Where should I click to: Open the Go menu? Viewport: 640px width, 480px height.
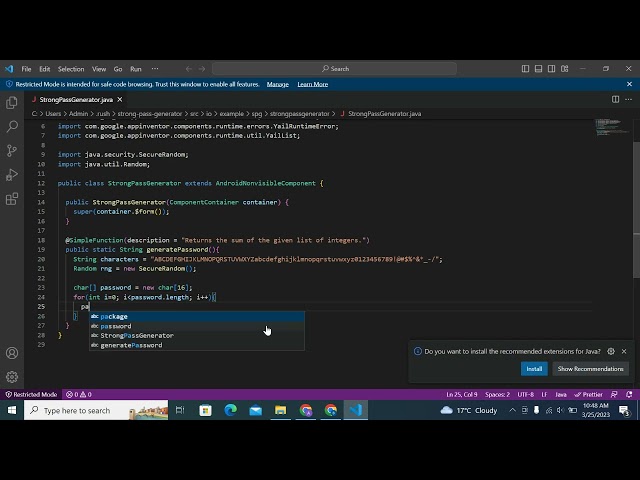click(x=118, y=69)
